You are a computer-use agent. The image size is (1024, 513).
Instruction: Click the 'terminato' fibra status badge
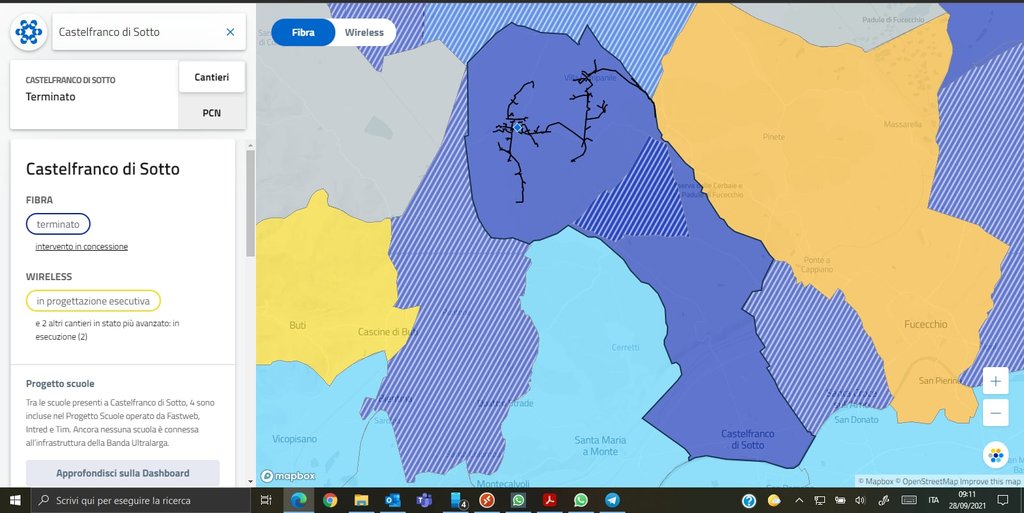coord(58,224)
